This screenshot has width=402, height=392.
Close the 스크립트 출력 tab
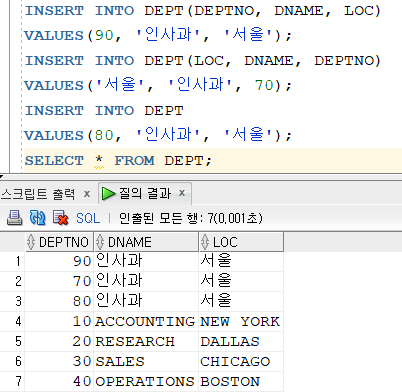87,194
